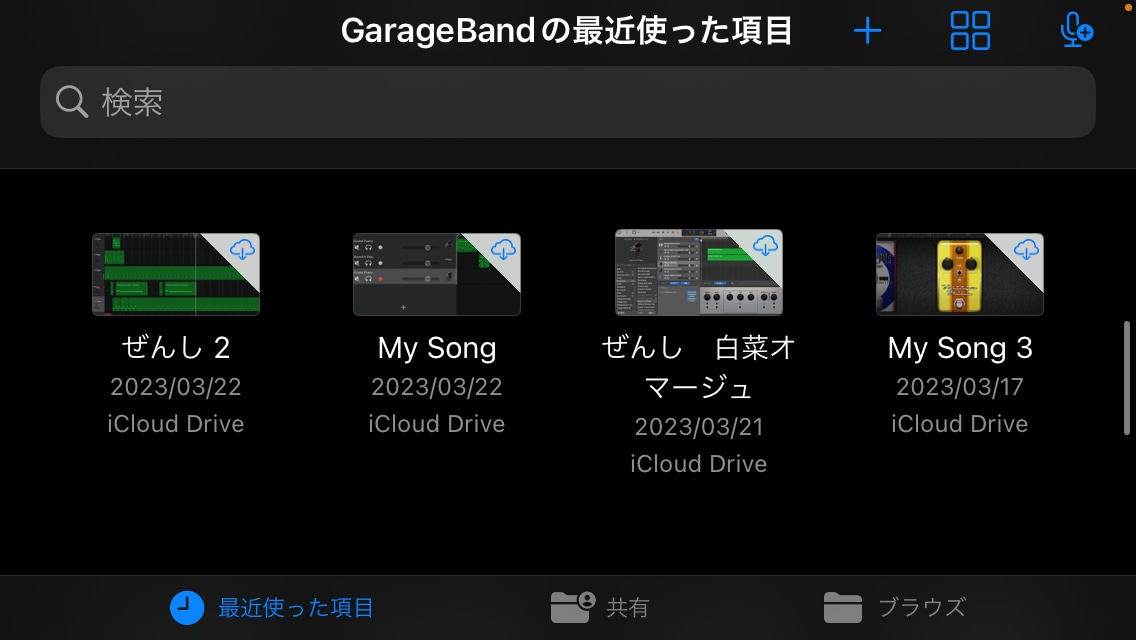Image resolution: width=1136 pixels, height=640 pixels.
Task: Open the microphone plus audio recorder icon
Action: coord(1076,30)
